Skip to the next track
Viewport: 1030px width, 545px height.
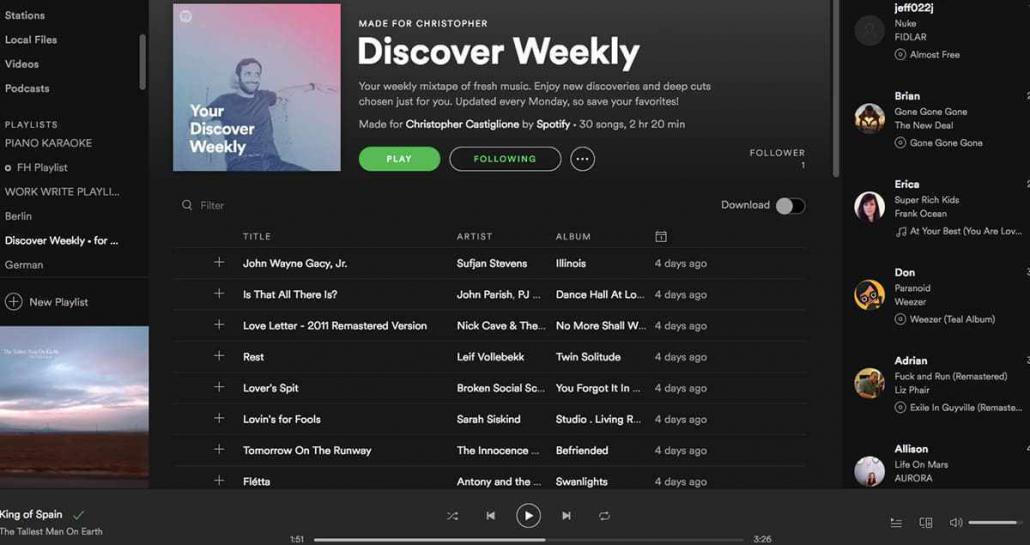tap(566, 516)
